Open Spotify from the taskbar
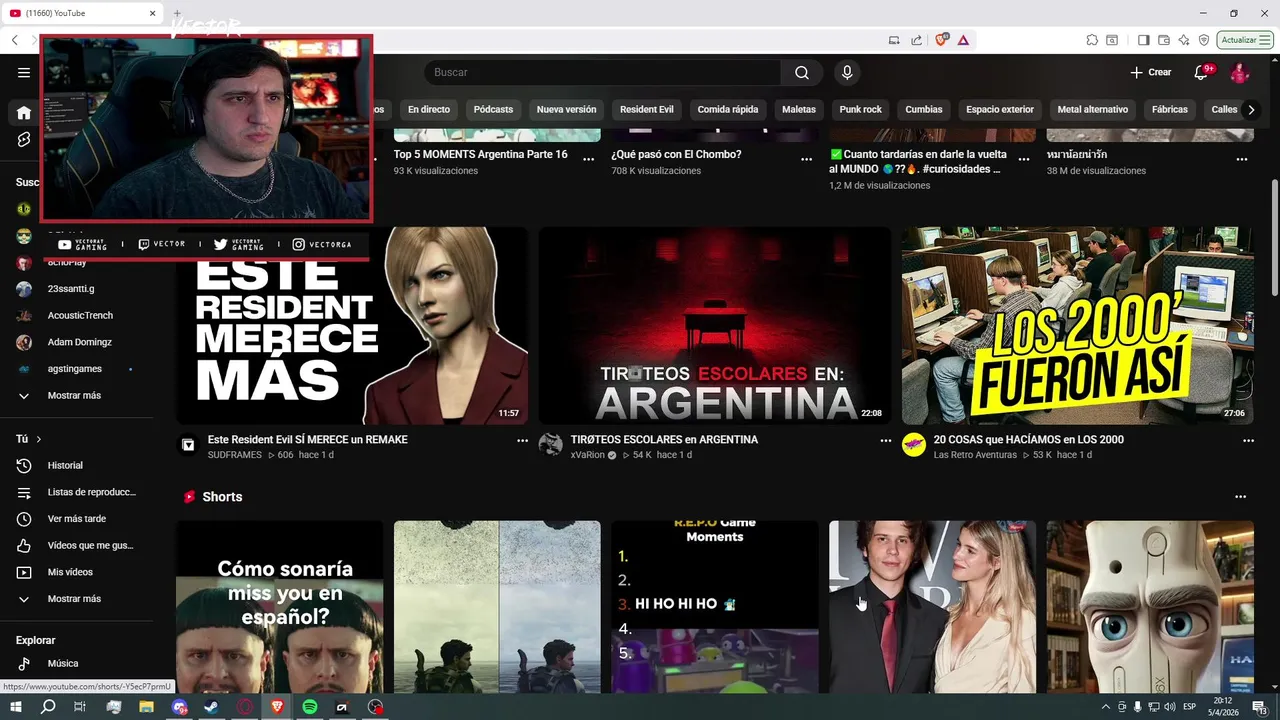This screenshot has height=720, width=1280. pos(310,707)
